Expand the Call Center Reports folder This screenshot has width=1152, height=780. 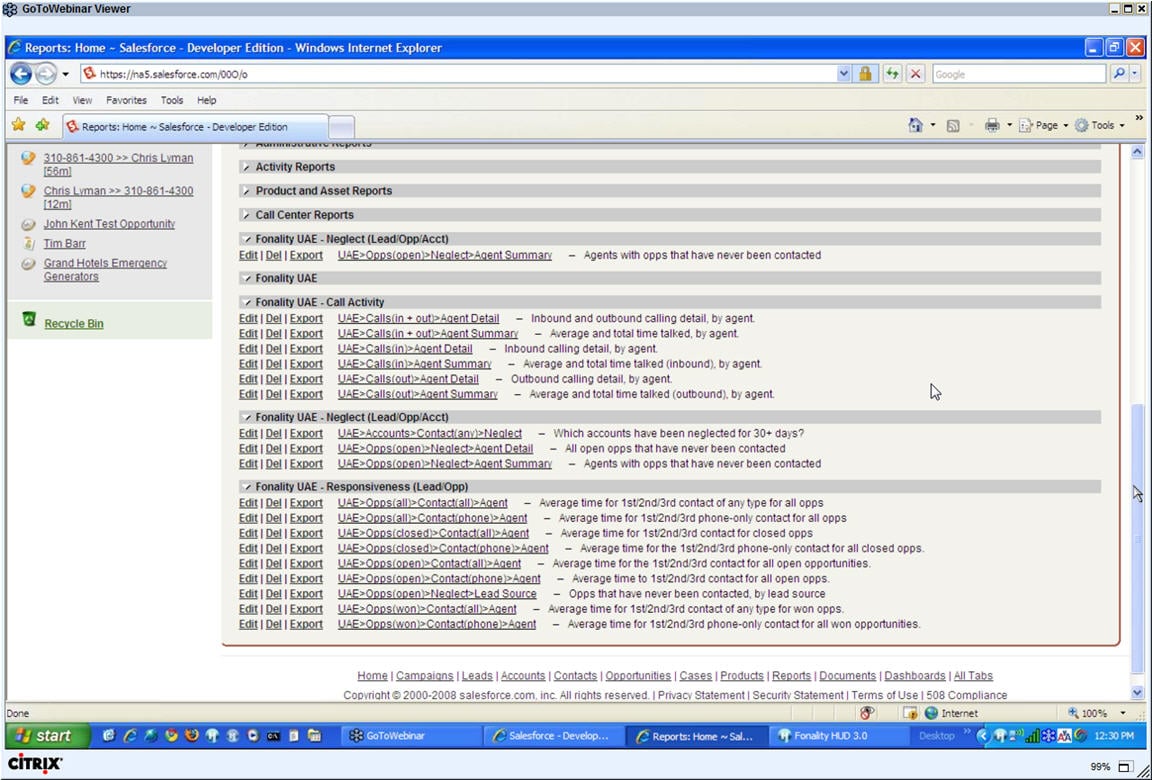pos(247,215)
